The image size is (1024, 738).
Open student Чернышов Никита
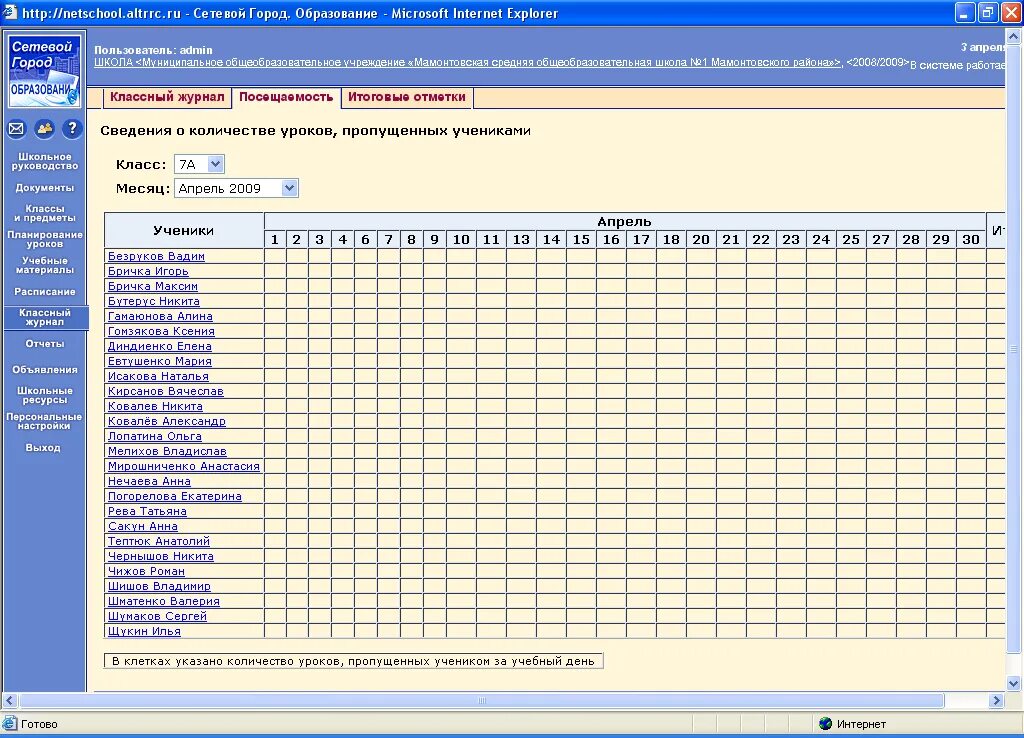(161, 556)
